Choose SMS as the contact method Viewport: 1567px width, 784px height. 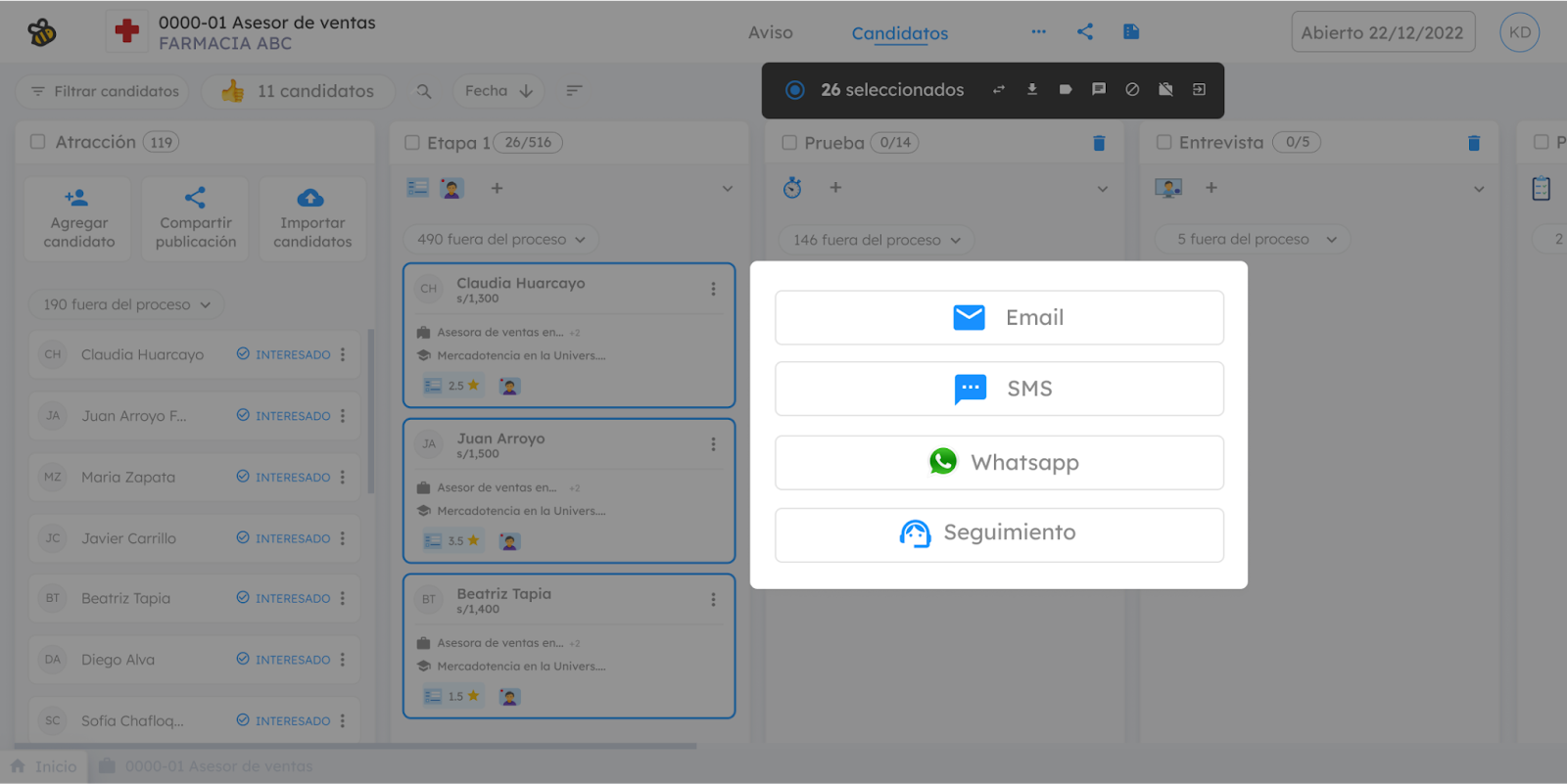(x=999, y=389)
